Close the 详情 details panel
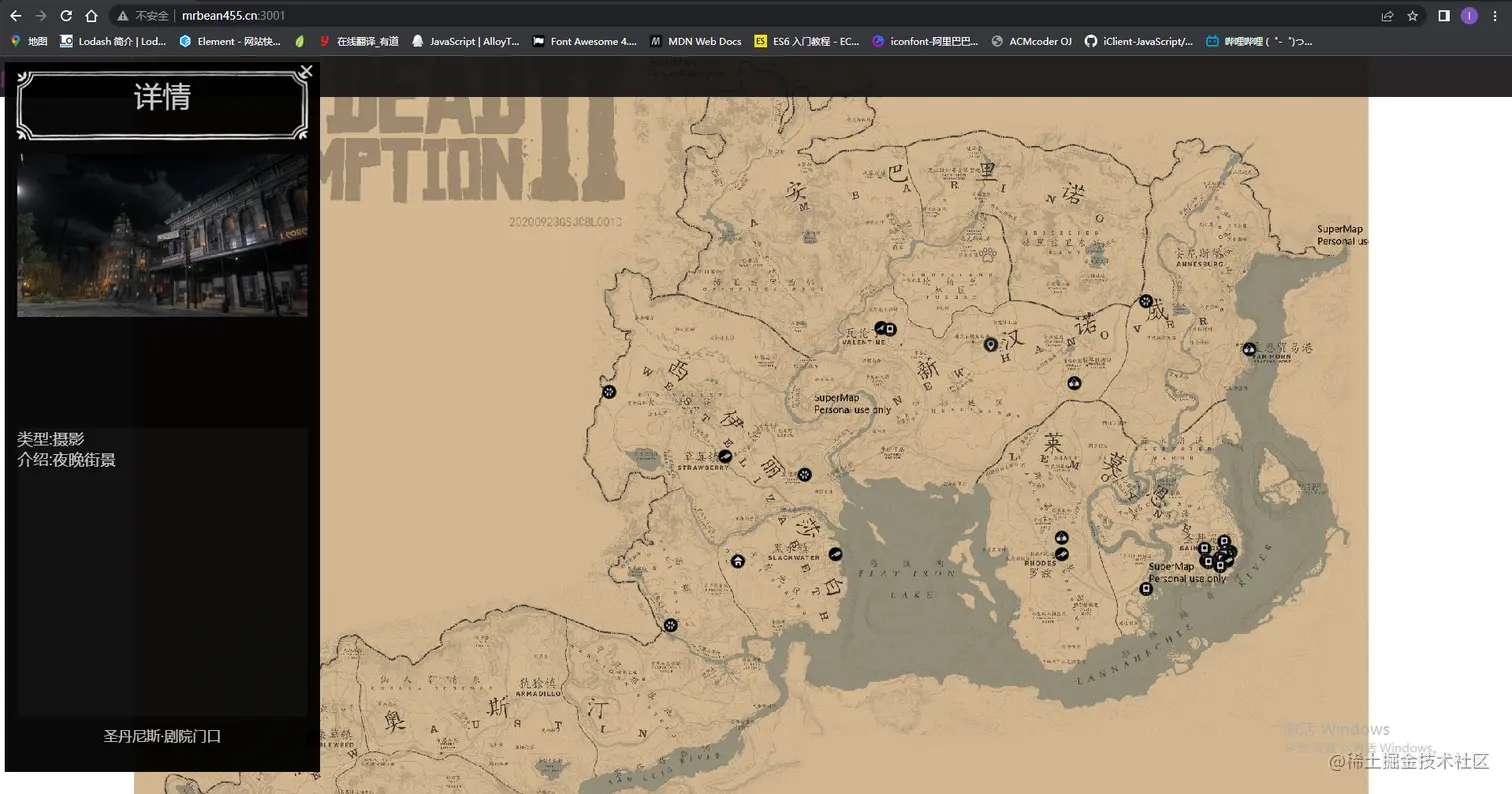 (x=307, y=71)
